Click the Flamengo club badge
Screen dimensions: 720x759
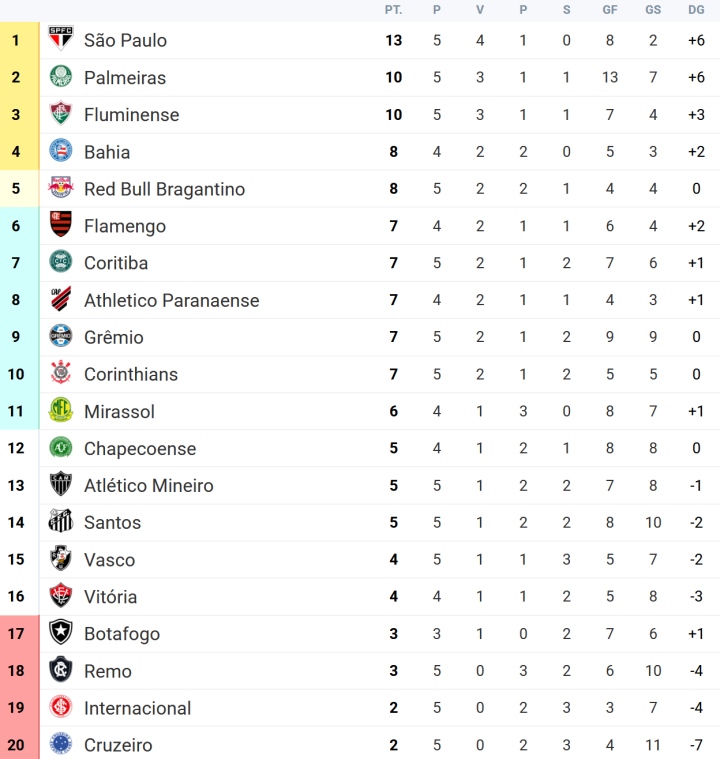[61, 226]
